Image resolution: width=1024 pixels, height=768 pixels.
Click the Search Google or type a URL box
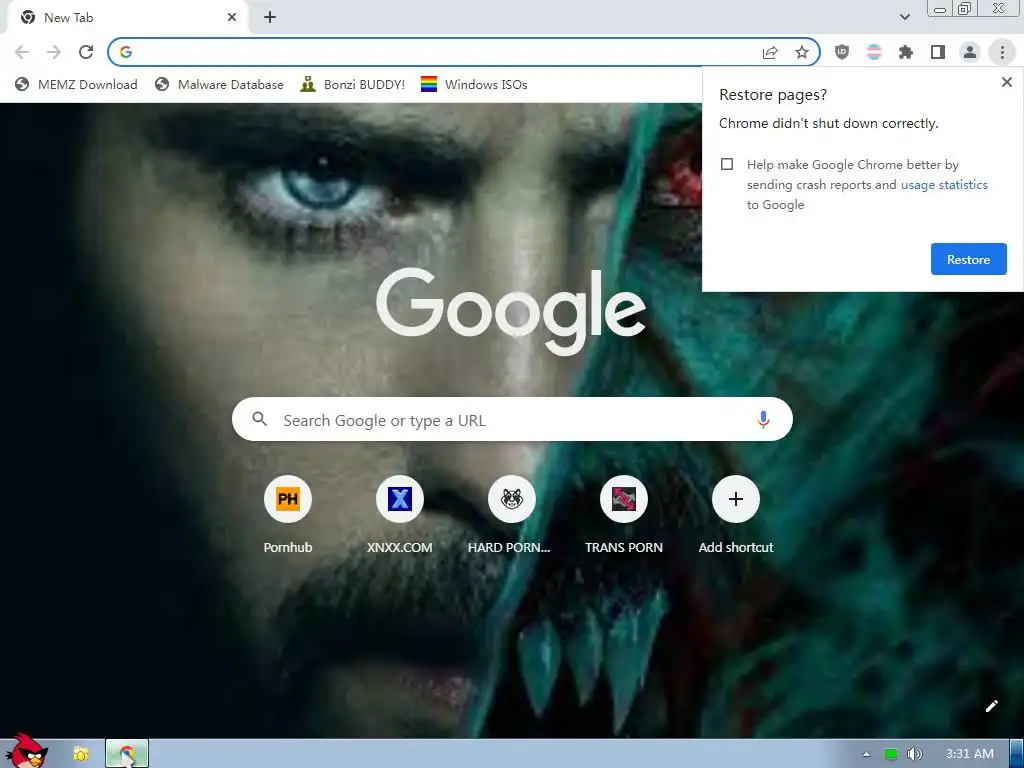512,419
